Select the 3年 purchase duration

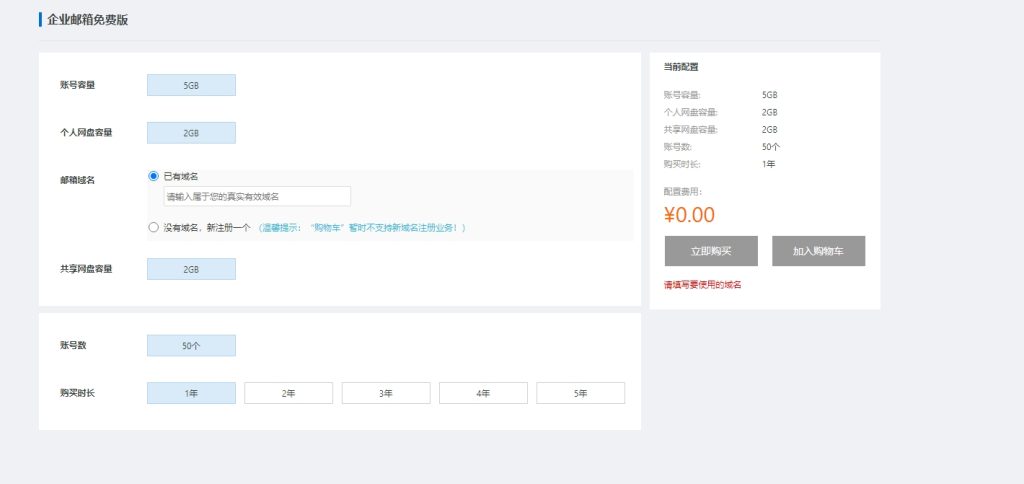[386, 393]
